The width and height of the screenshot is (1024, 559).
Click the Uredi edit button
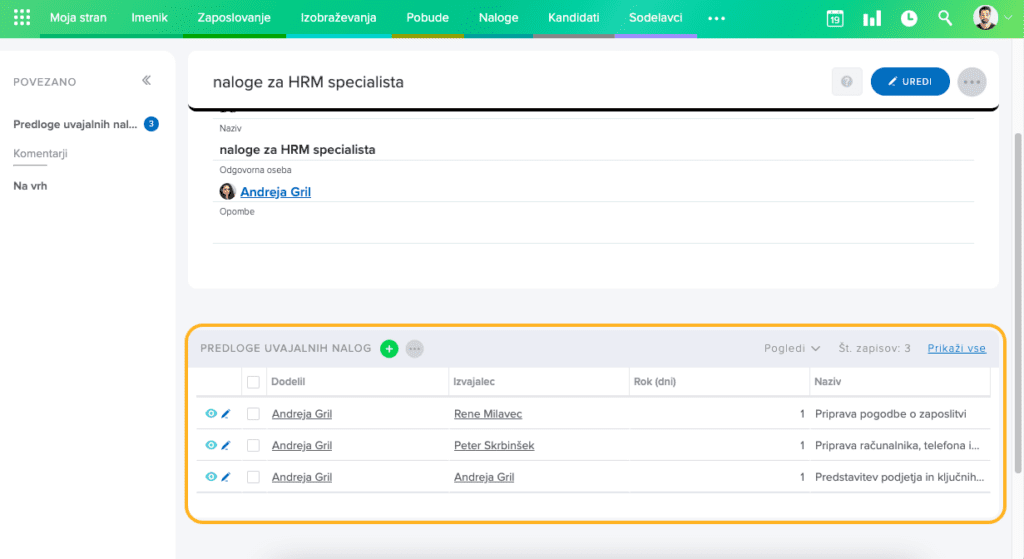[x=909, y=82]
